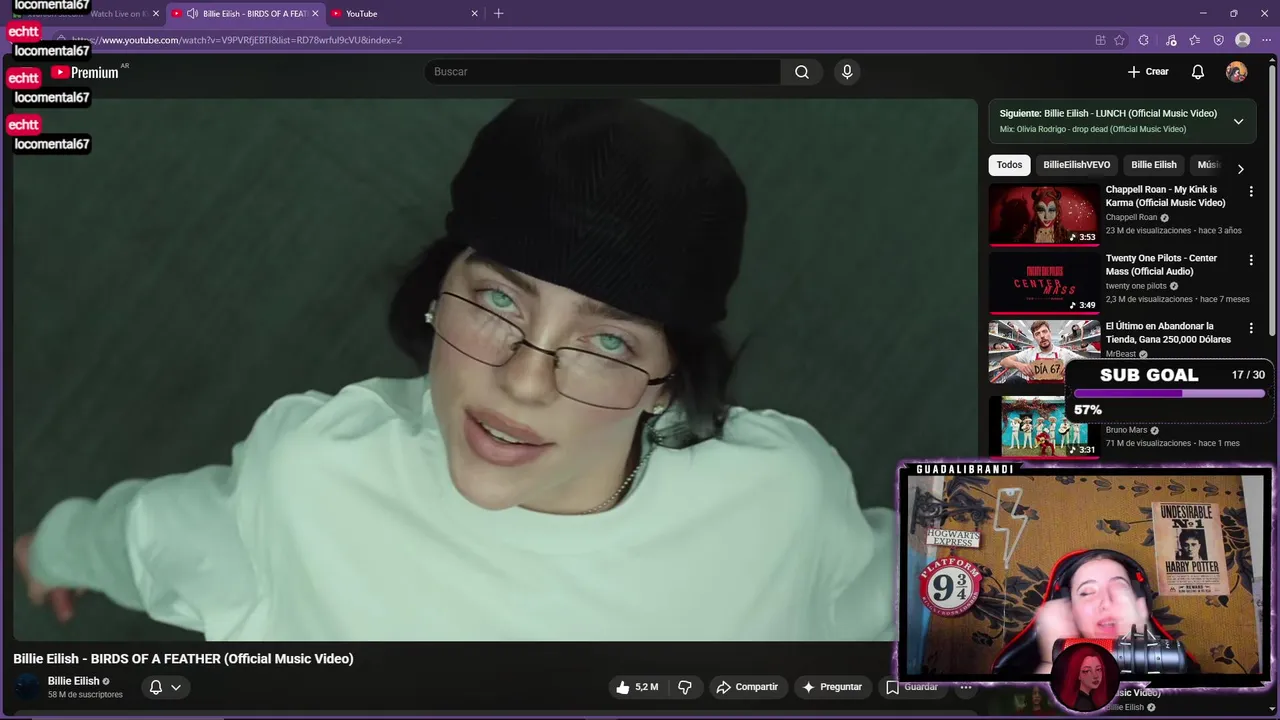The image size is (1280, 720).
Task: Open YouTube notifications bell in header
Action: pyautogui.click(x=1198, y=72)
